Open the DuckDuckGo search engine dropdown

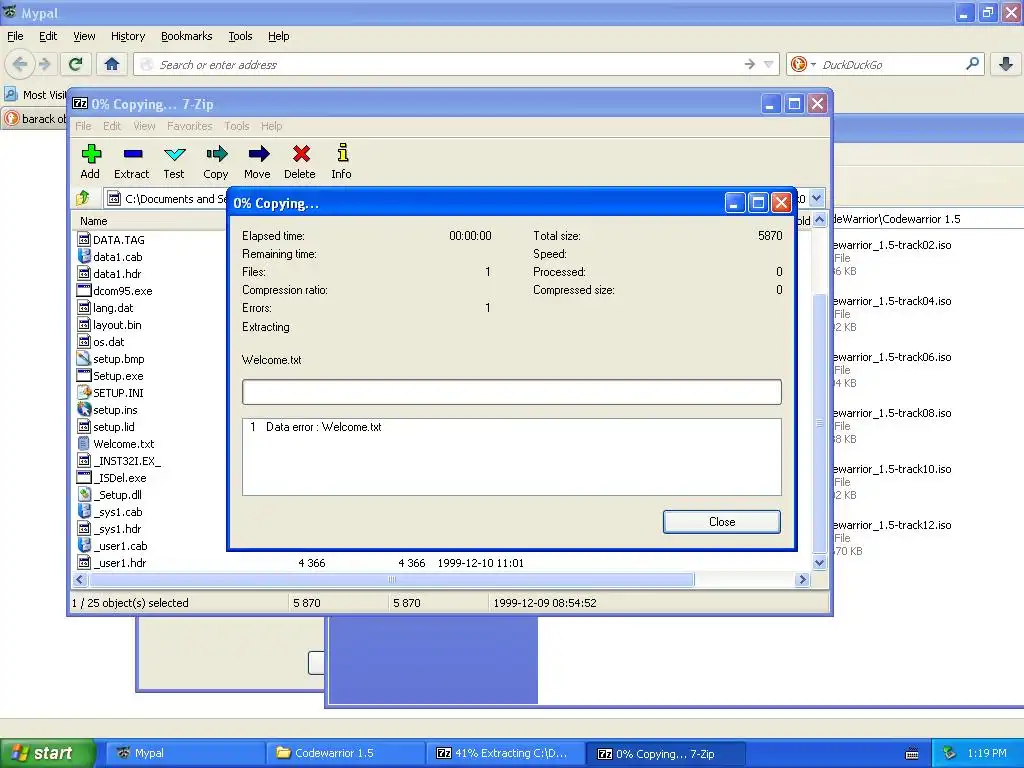(813, 64)
